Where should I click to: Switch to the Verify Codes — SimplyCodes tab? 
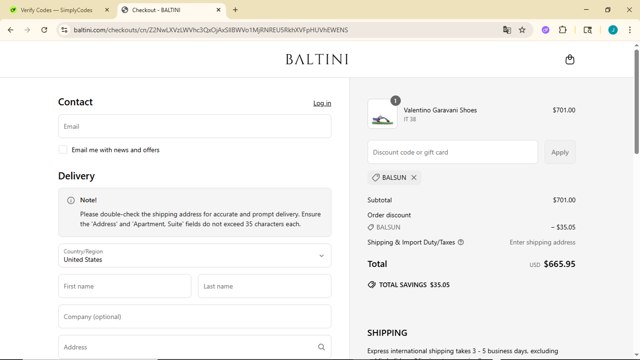pos(56,10)
